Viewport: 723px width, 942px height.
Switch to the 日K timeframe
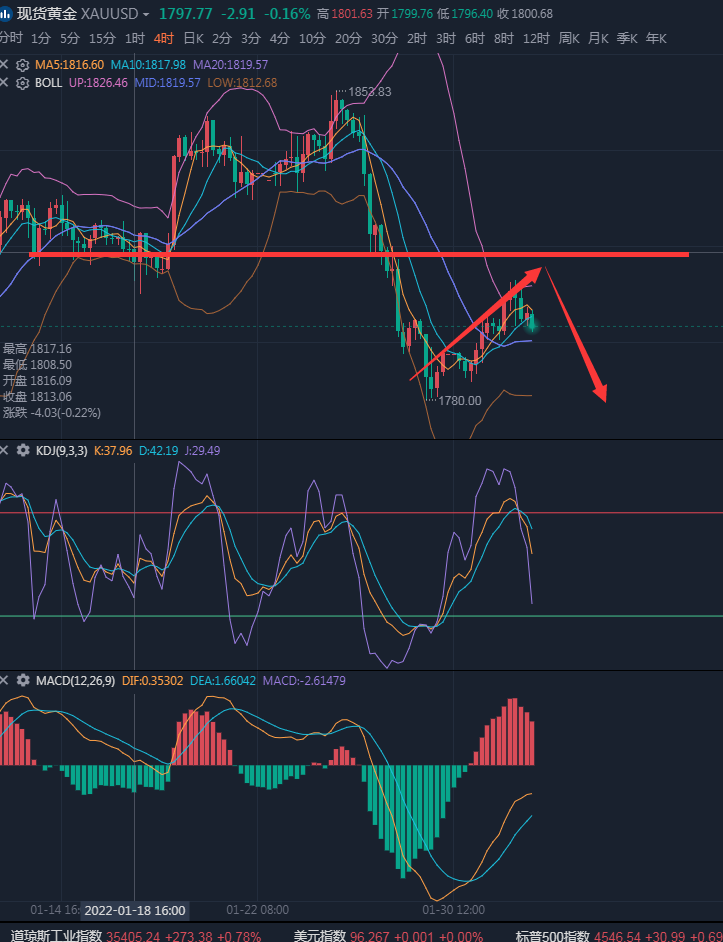(x=193, y=38)
